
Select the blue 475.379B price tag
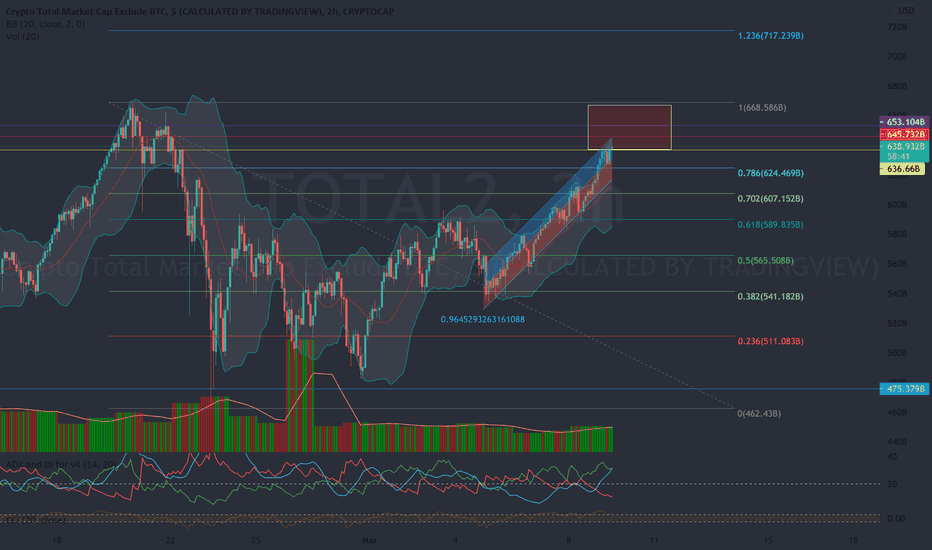pyautogui.click(x=904, y=389)
